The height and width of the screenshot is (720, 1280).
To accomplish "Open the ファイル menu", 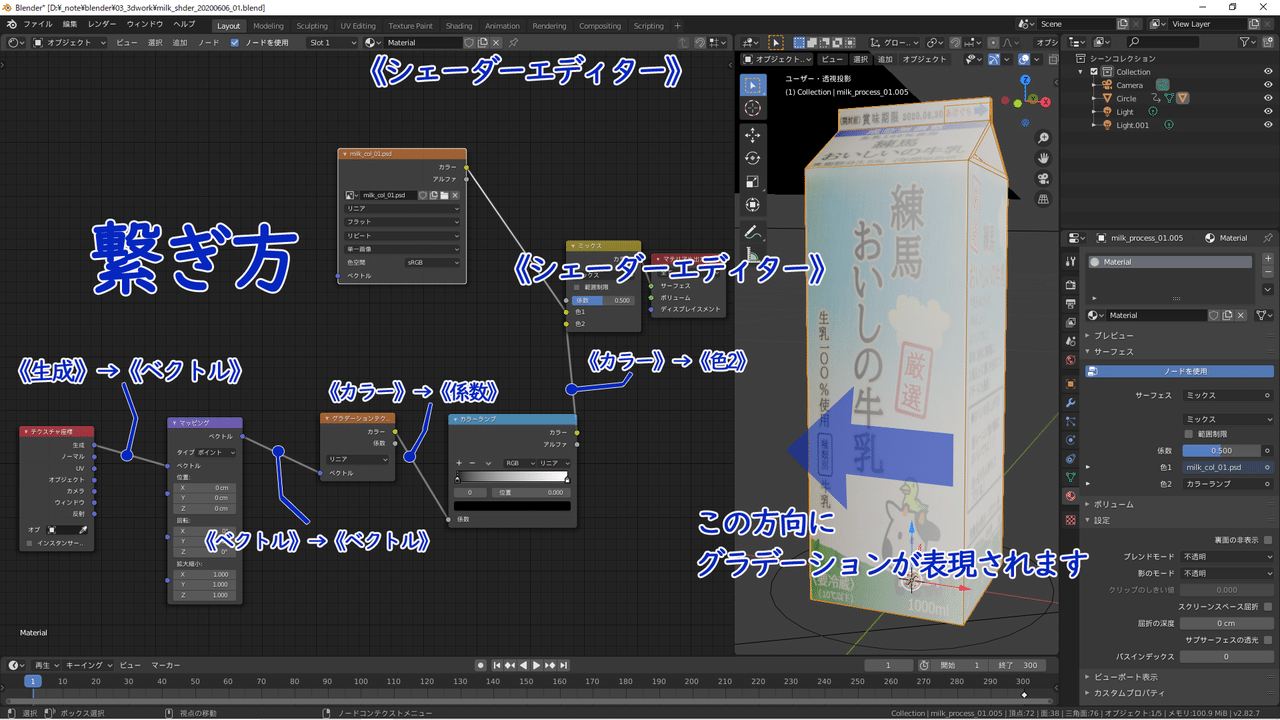I will [38, 24].
